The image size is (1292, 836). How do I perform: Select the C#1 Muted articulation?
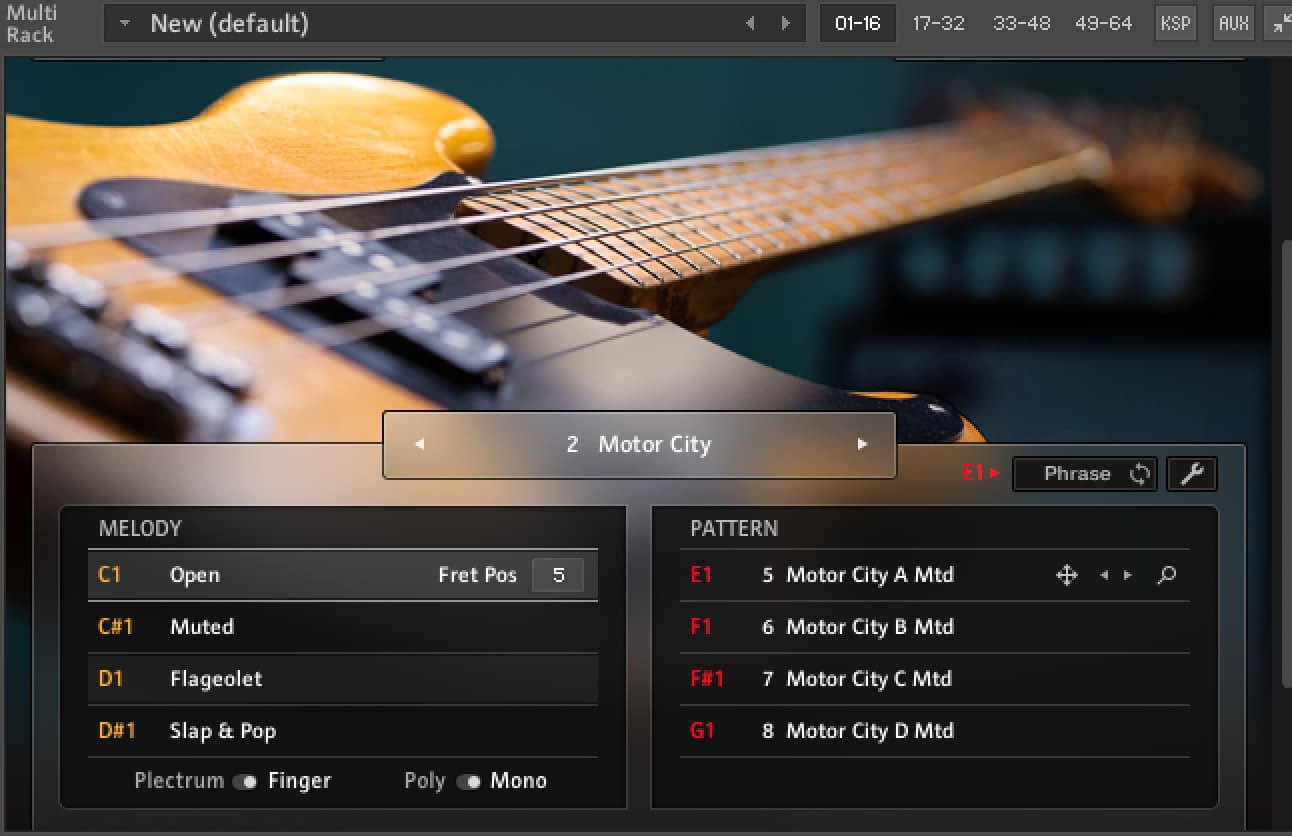click(x=343, y=627)
